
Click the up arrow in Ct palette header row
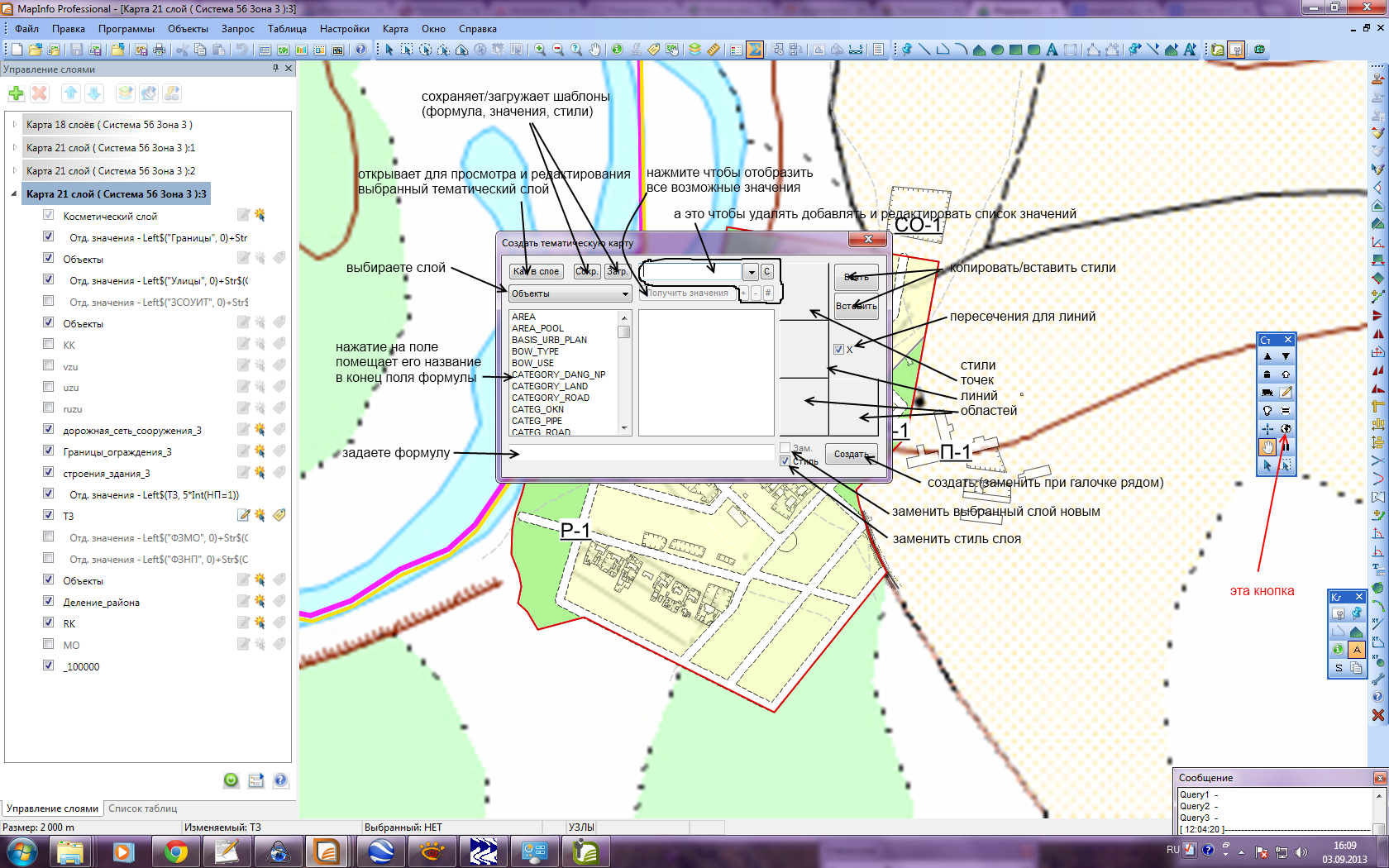1267,356
